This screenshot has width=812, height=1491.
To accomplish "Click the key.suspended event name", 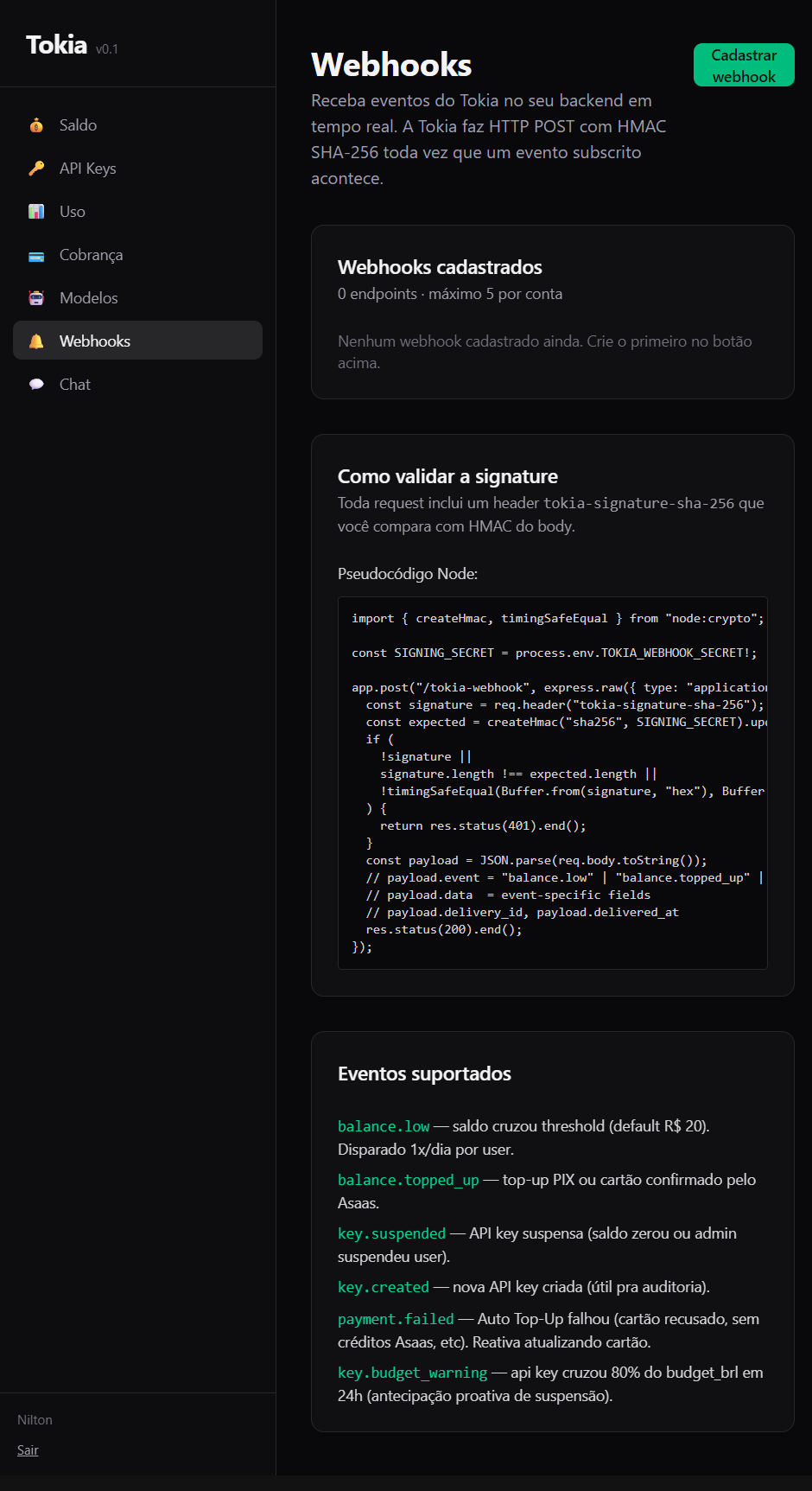I will 392,1233.
